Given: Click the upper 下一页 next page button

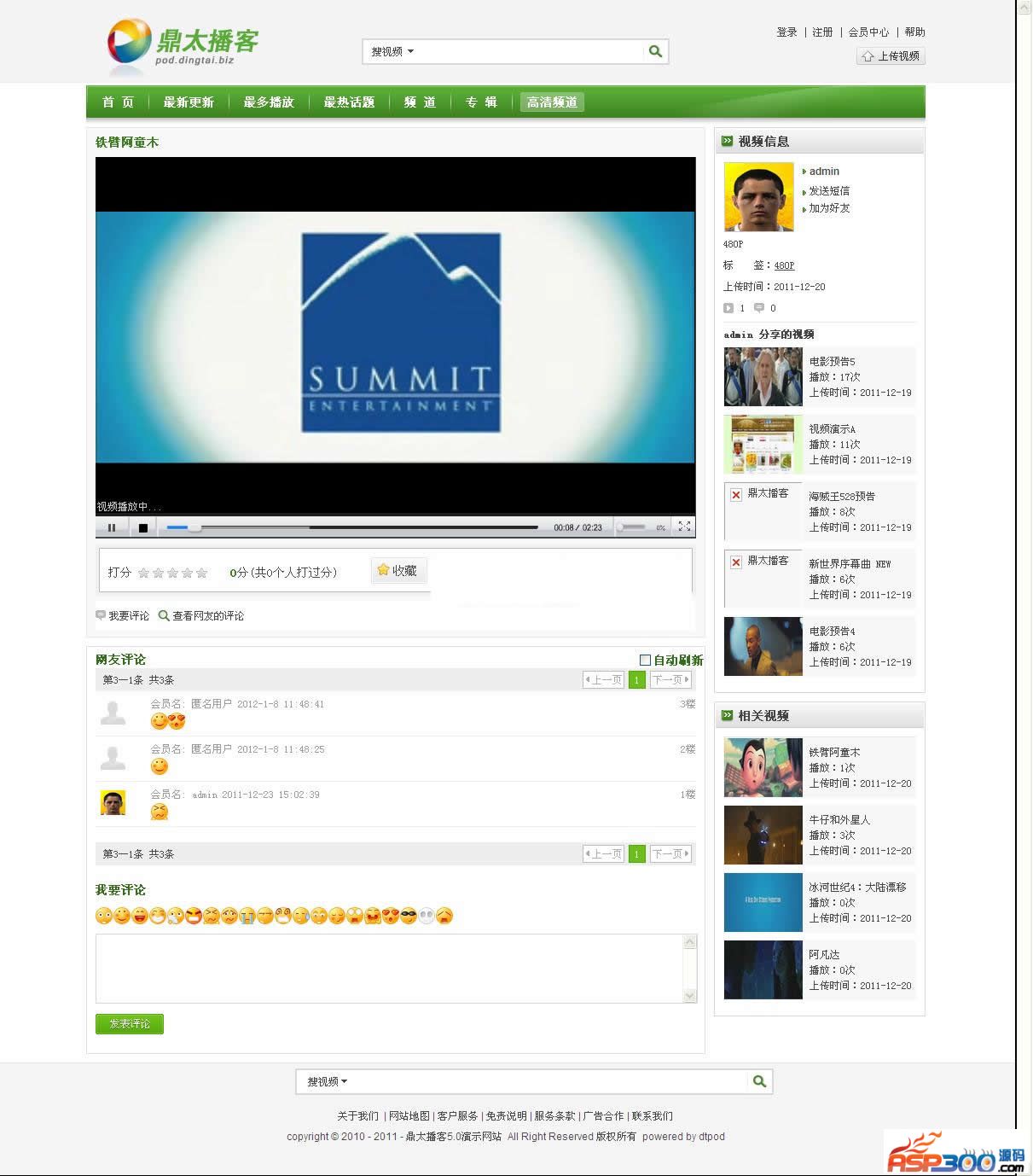Looking at the screenshot, I should 670,680.
